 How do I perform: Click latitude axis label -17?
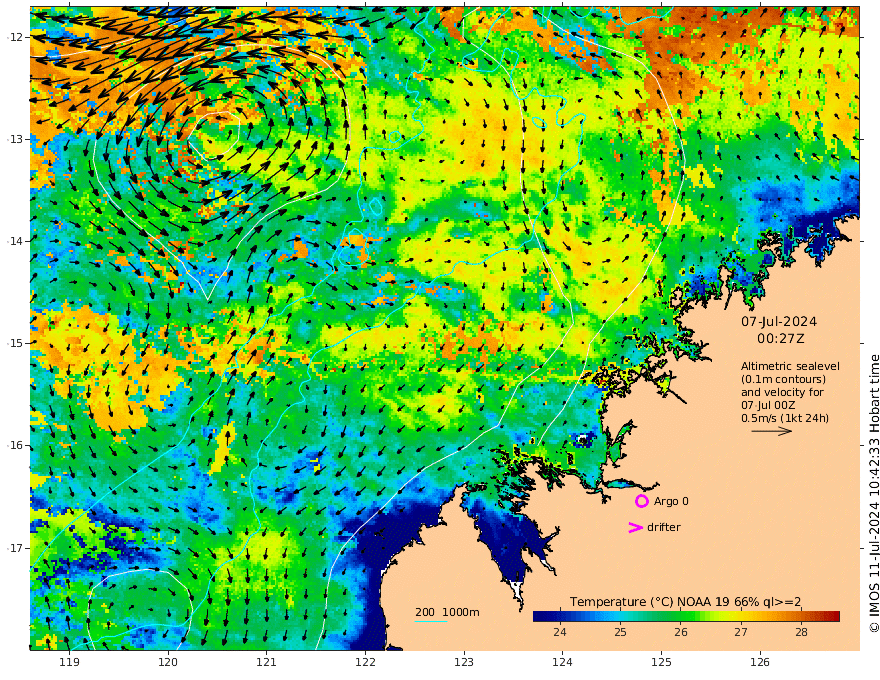point(15,548)
